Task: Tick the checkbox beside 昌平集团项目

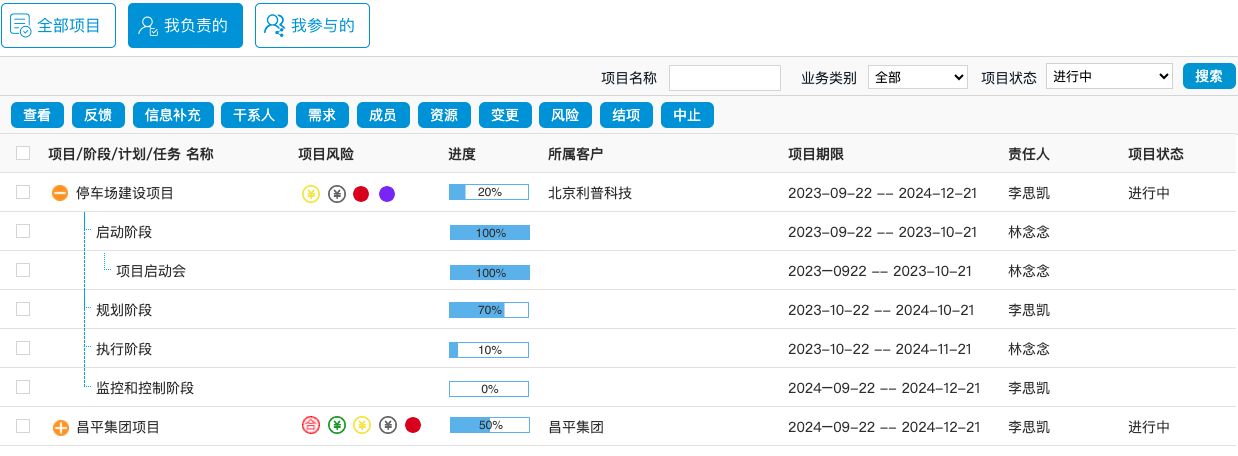Action: pyautogui.click(x=23, y=427)
